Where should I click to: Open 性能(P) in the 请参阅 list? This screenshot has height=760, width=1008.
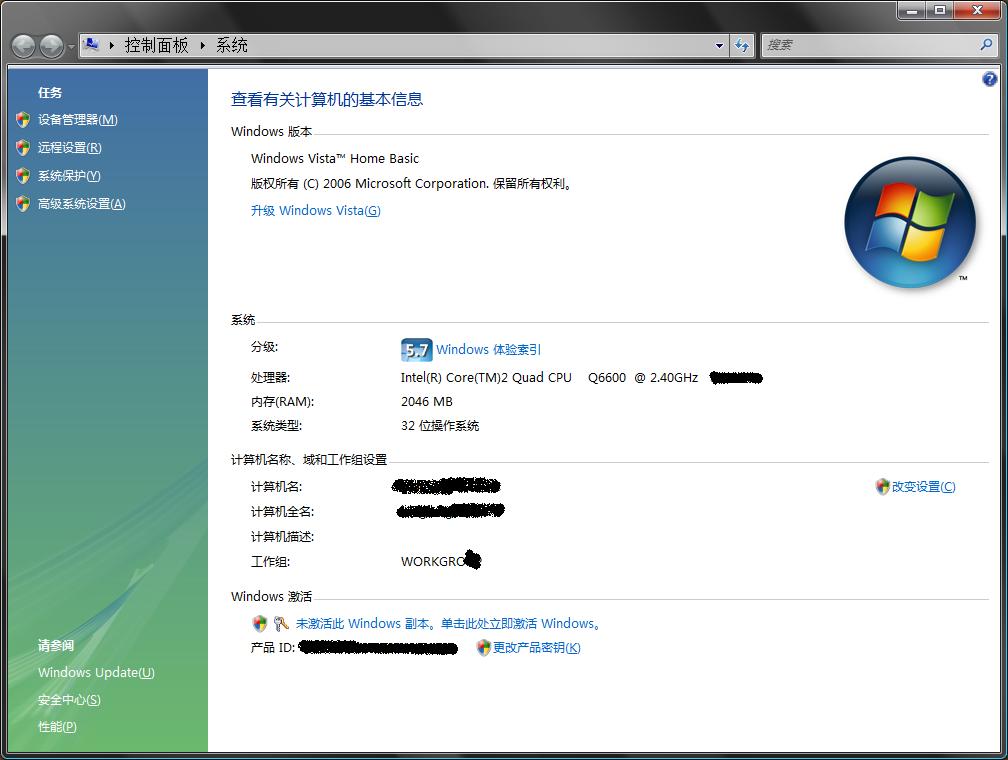(x=57, y=727)
